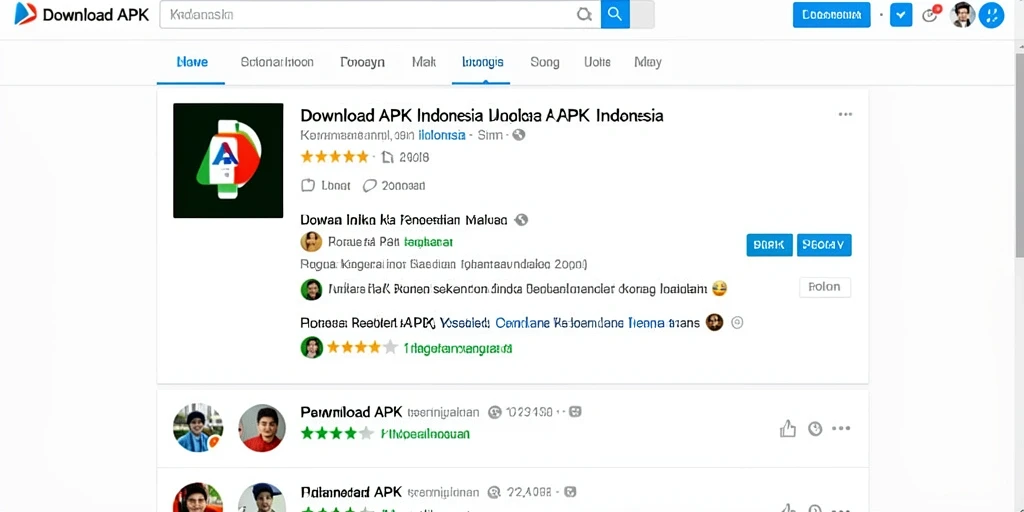Open second avatar in 'Pewnload APK' row
Image resolution: width=1024 pixels, height=512 pixels.
[x=262, y=428]
